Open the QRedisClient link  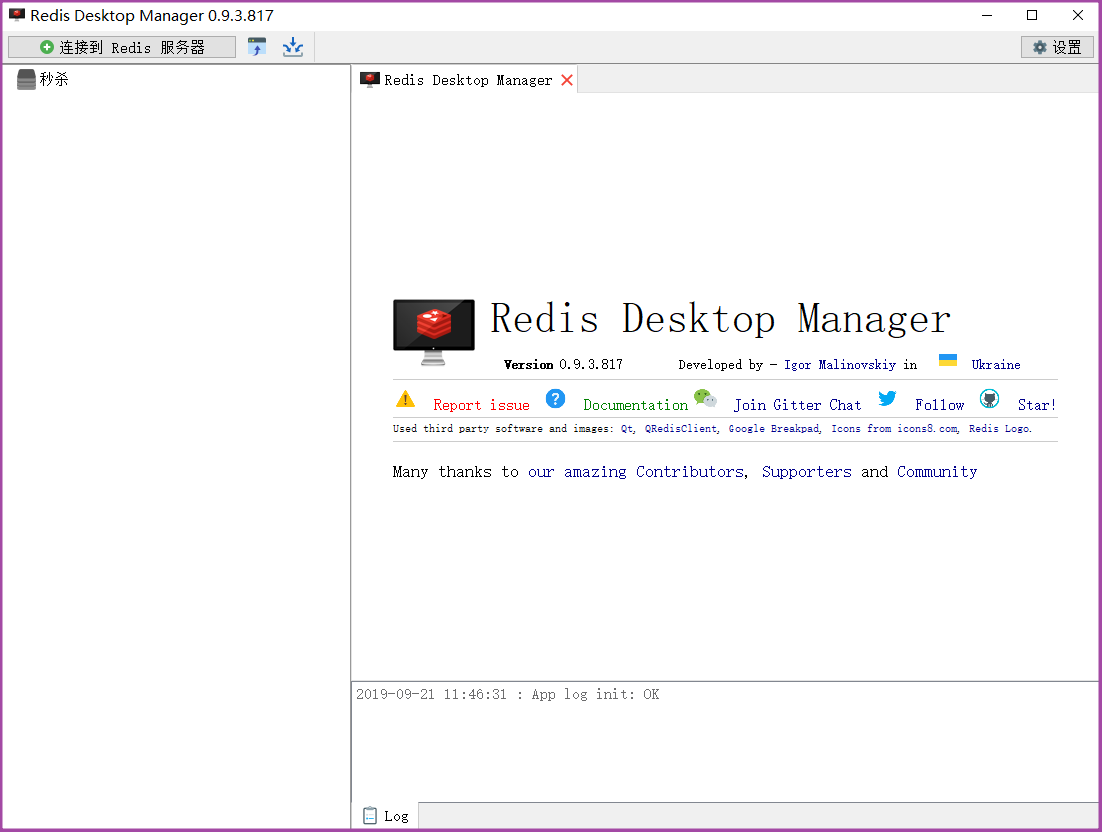681,429
